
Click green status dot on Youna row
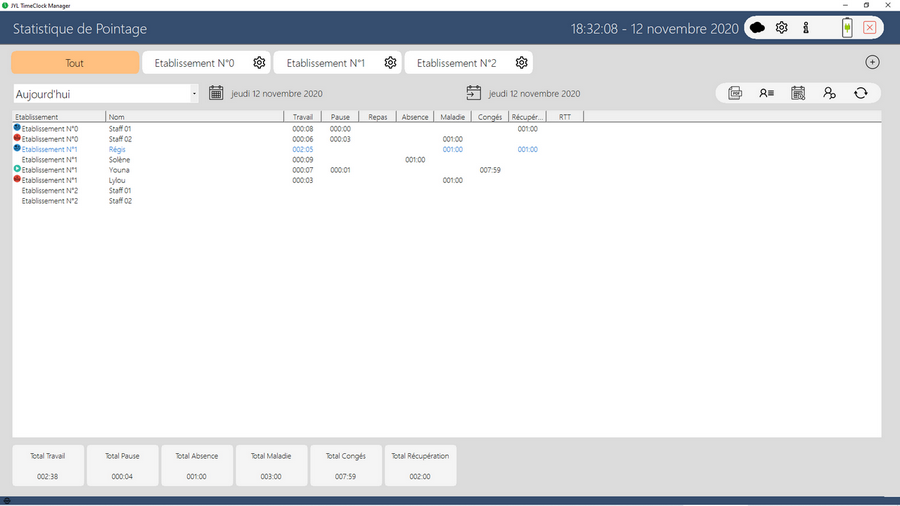(x=17, y=169)
